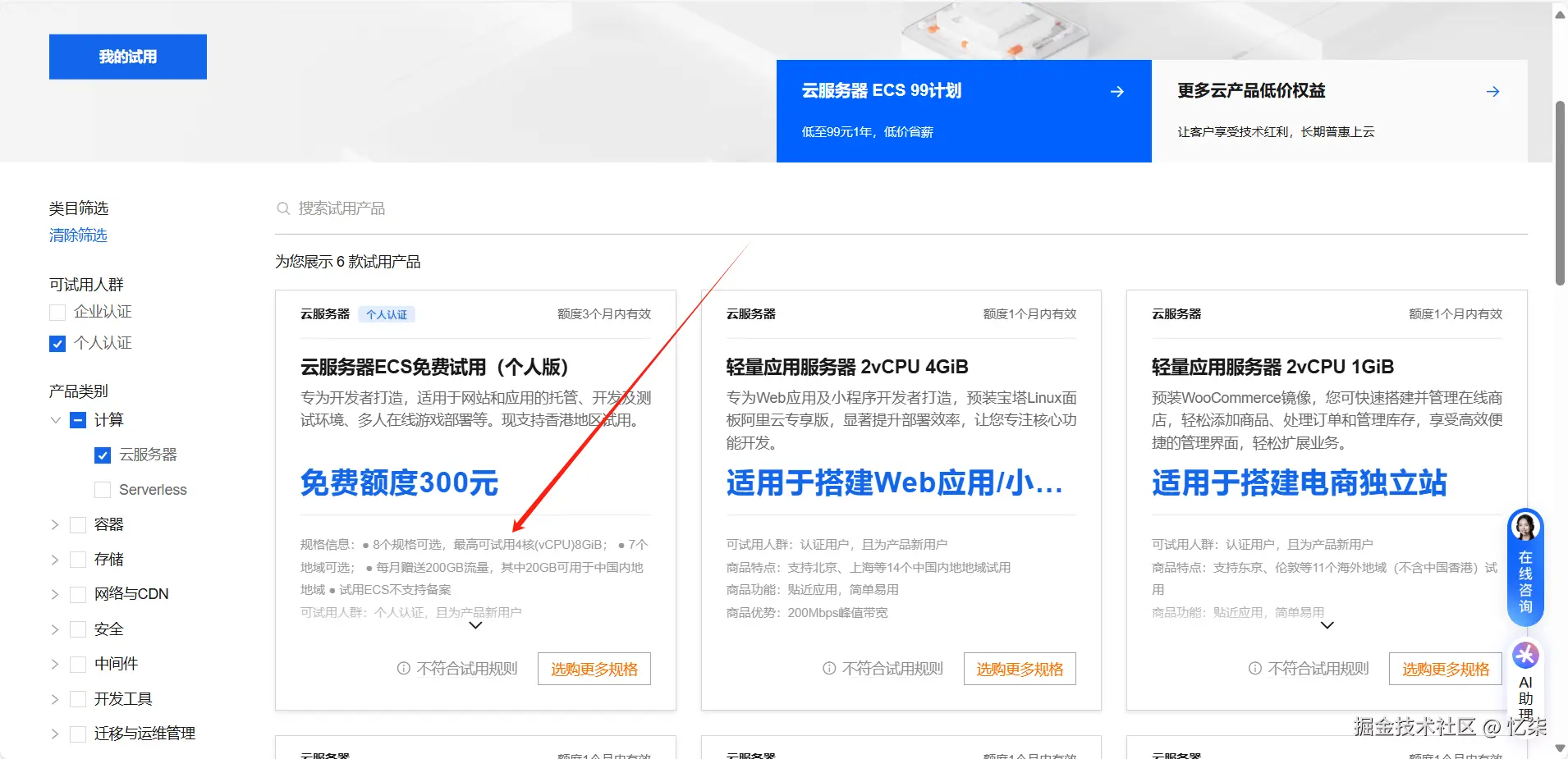Expand the 安全 category
The width and height of the screenshot is (1568, 759).
tap(55, 629)
